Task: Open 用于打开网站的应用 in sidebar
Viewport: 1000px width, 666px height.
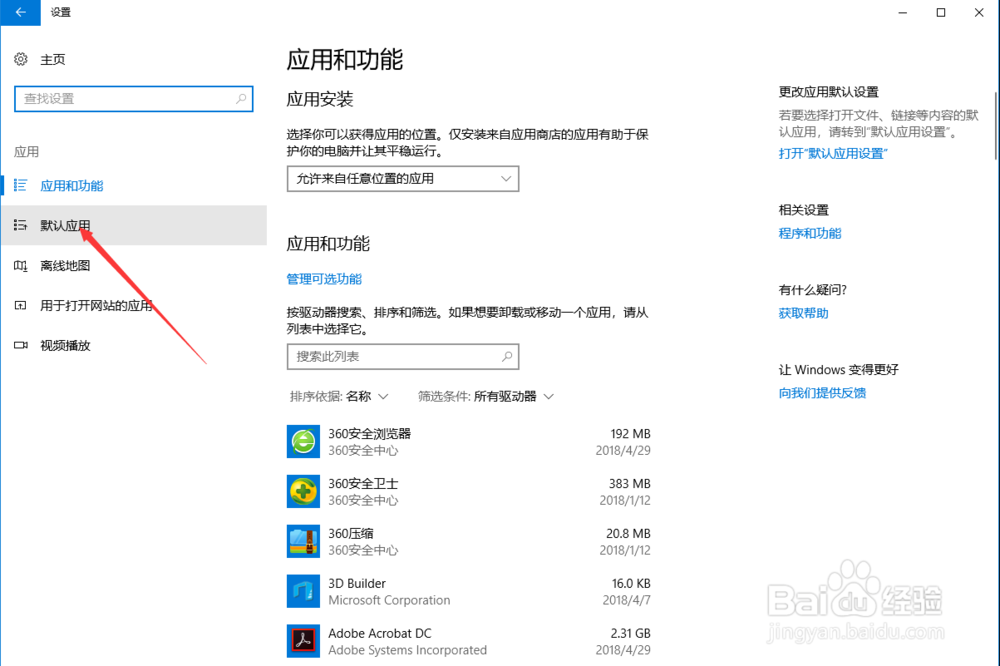Action: (x=96, y=306)
